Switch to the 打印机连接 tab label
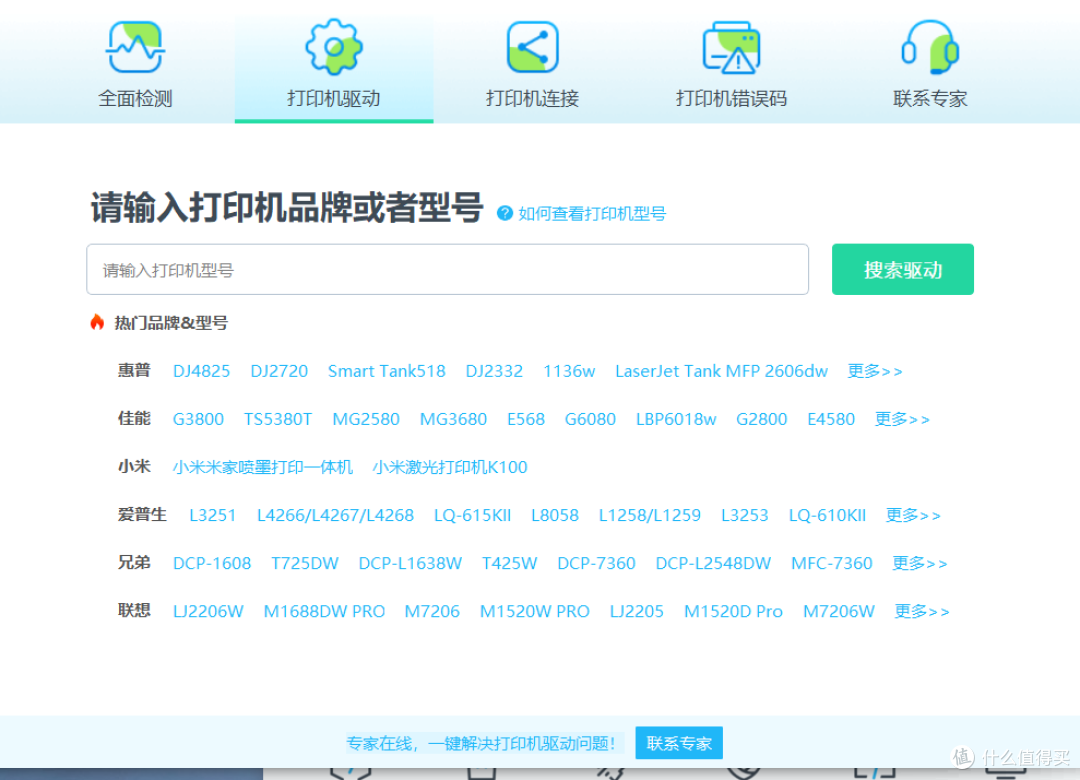The height and width of the screenshot is (780, 1080). (x=532, y=99)
